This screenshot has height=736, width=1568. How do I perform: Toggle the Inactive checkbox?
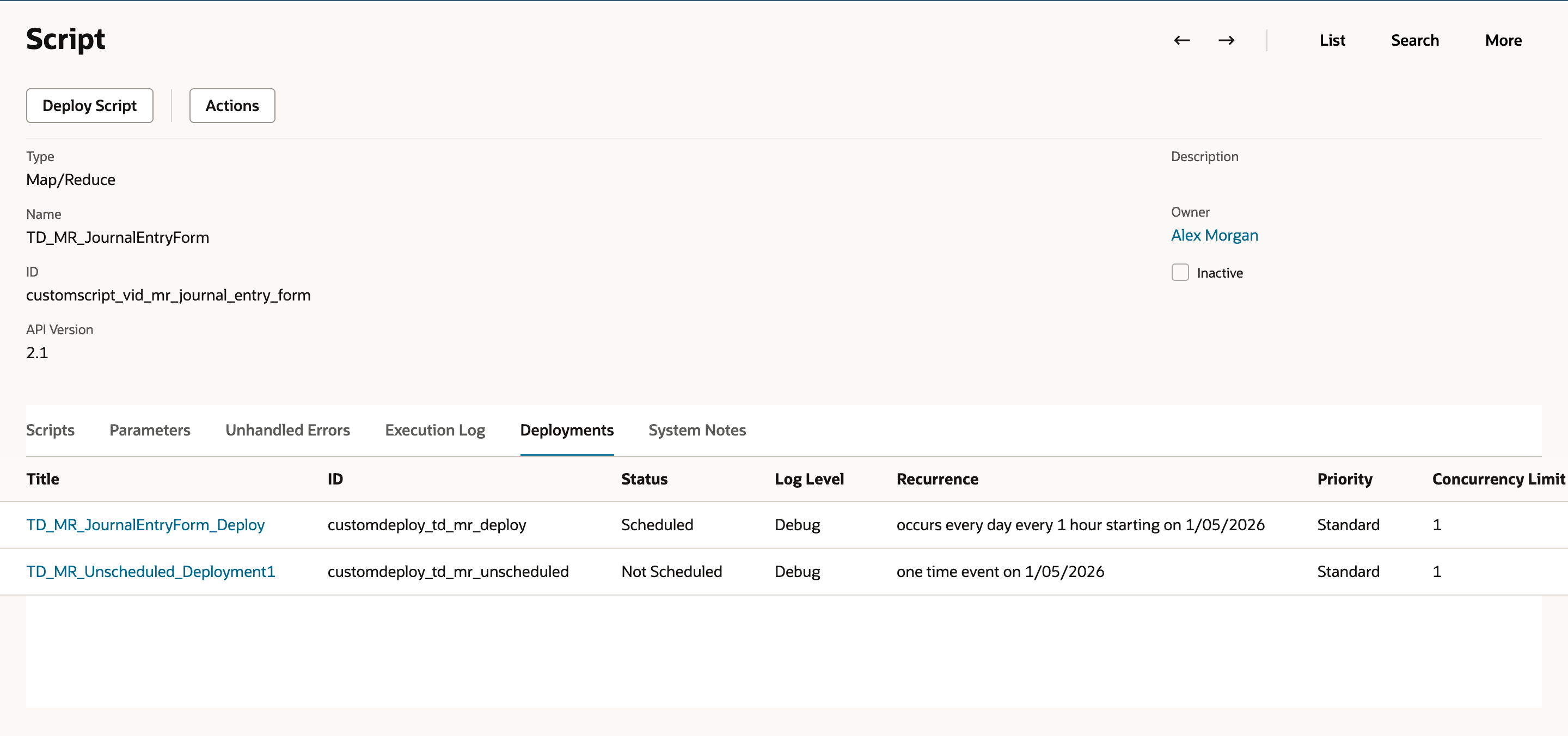point(1180,272)
